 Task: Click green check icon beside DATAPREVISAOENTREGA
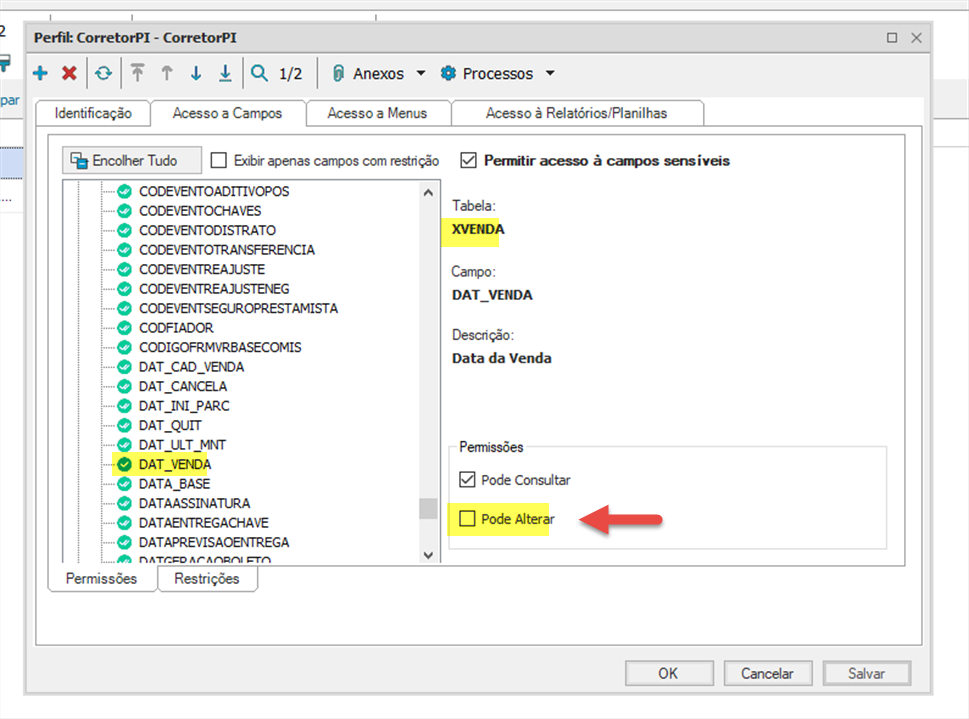[x=124, y=542]
